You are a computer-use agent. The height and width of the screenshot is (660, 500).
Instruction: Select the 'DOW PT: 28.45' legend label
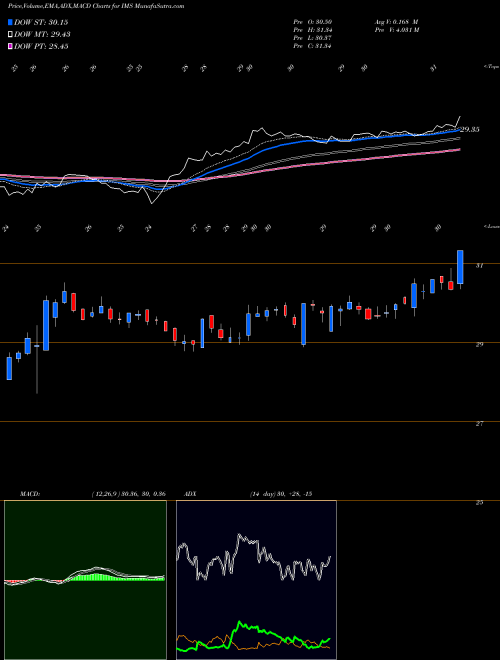tap(41, 46)
